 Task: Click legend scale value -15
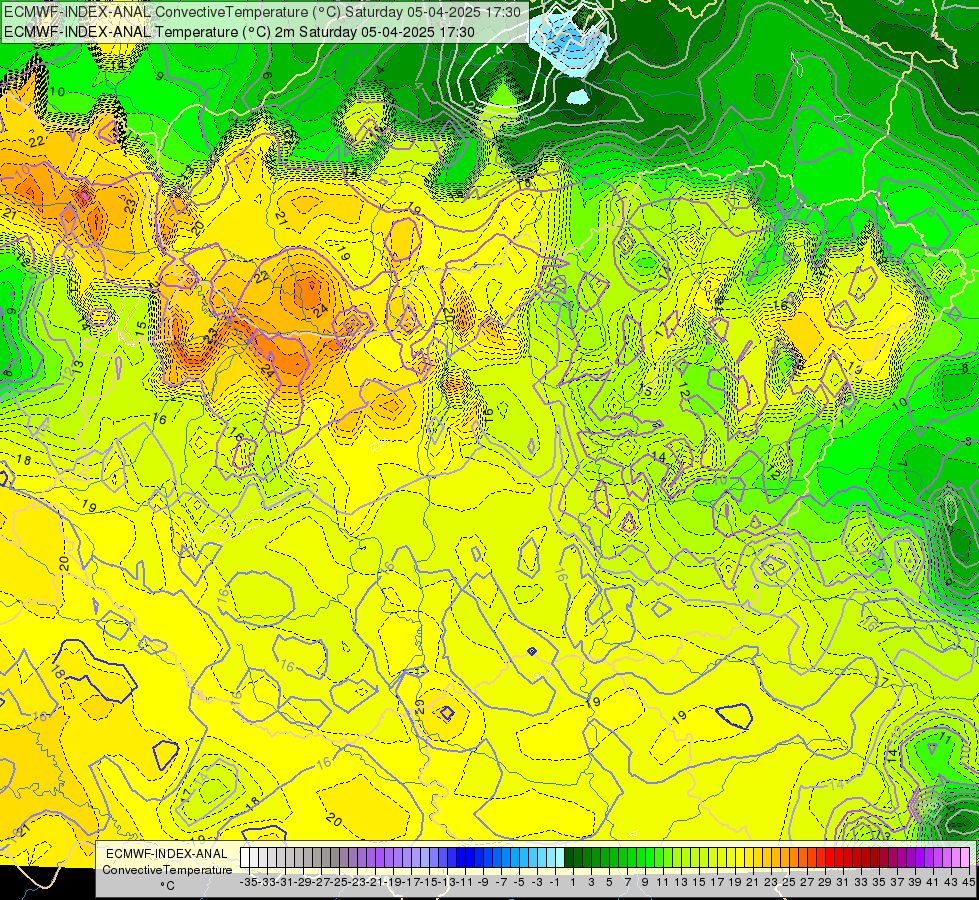pyautogui.click(x=429, y=882)
